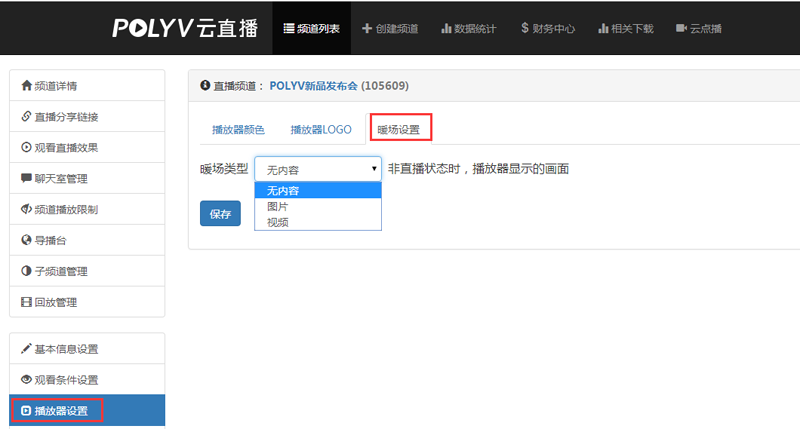
Task: Click the 保存 button
Action: 220,214
